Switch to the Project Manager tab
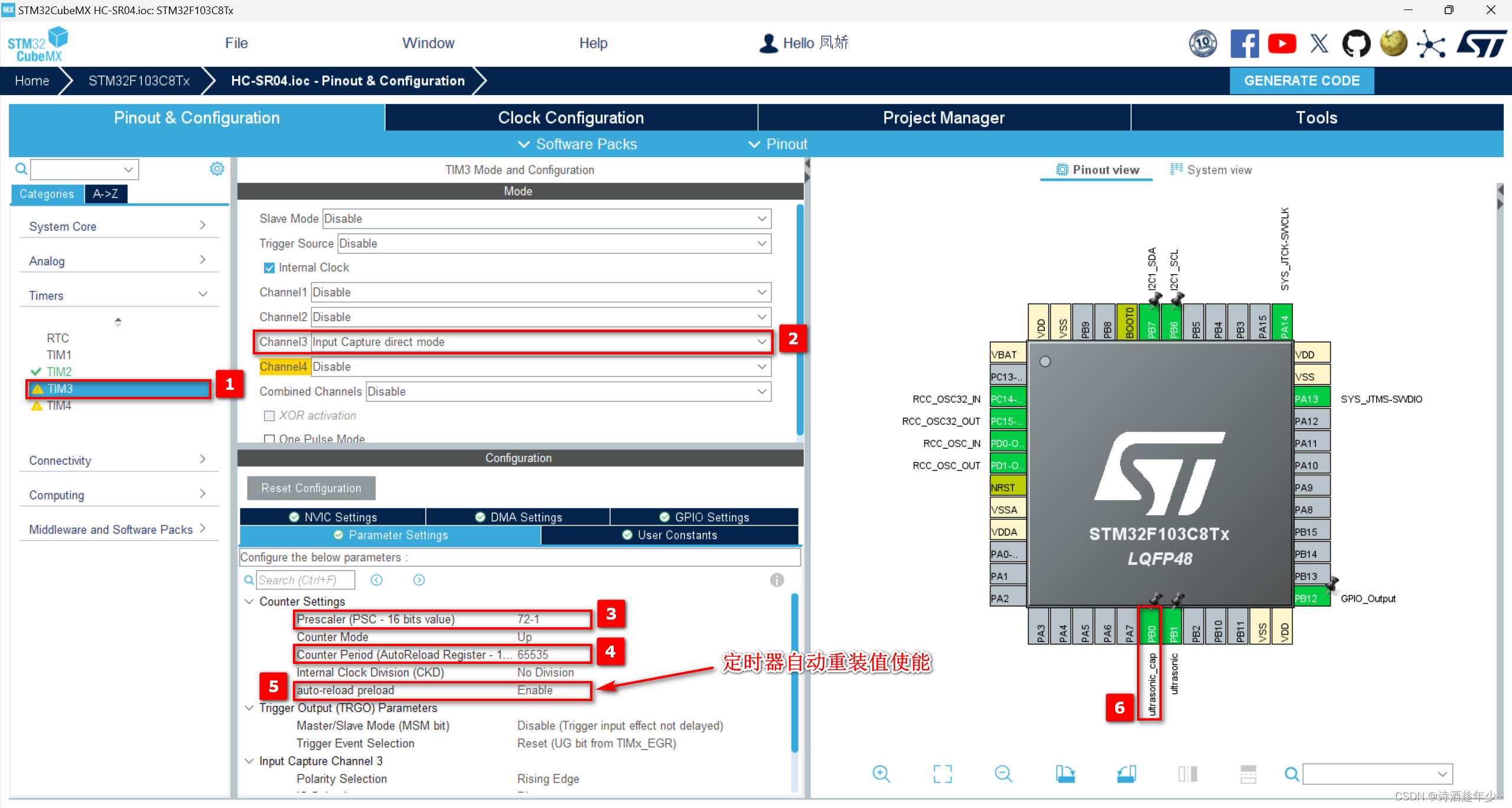1512x808 pixels. tap(944, 118)
